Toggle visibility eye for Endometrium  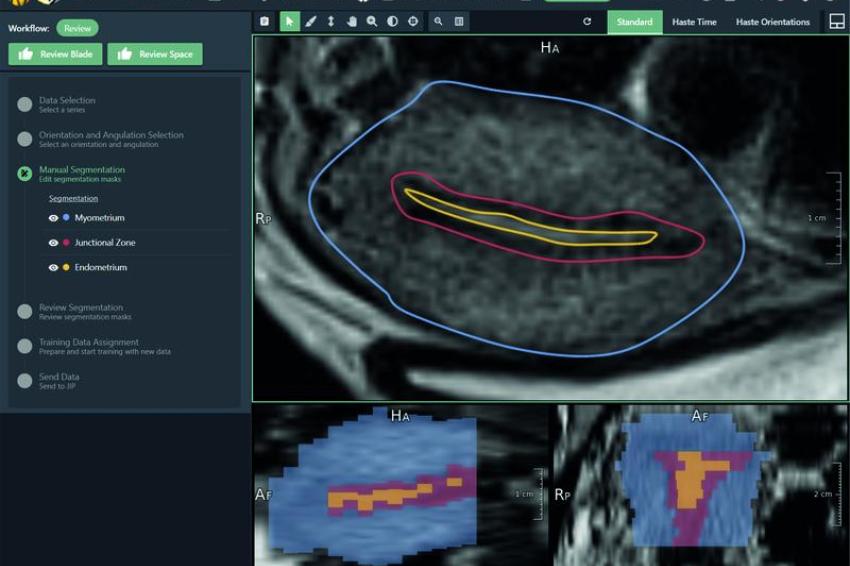[x=53, y=268]
